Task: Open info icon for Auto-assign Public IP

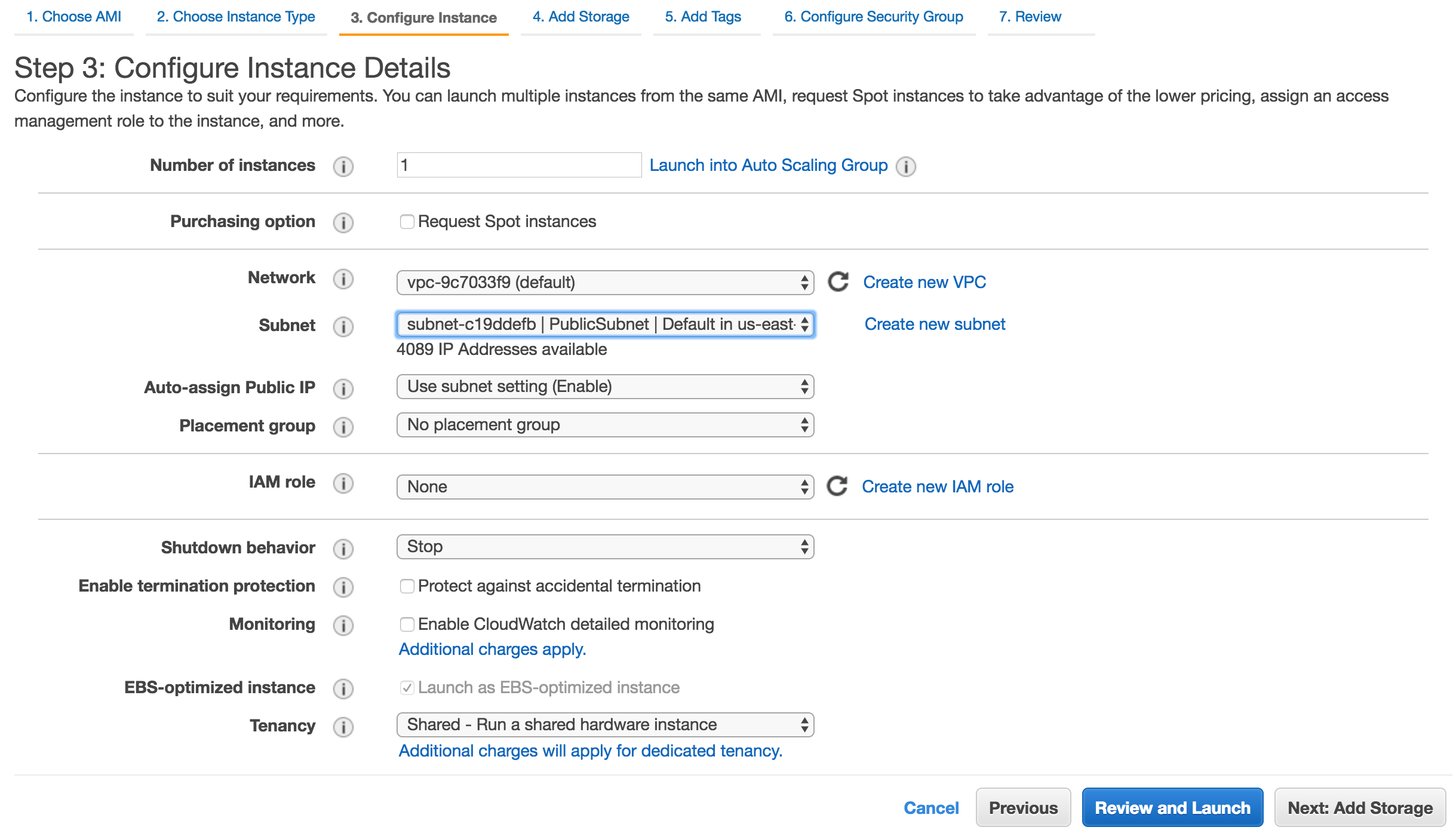Action: (x=343, y=388)
